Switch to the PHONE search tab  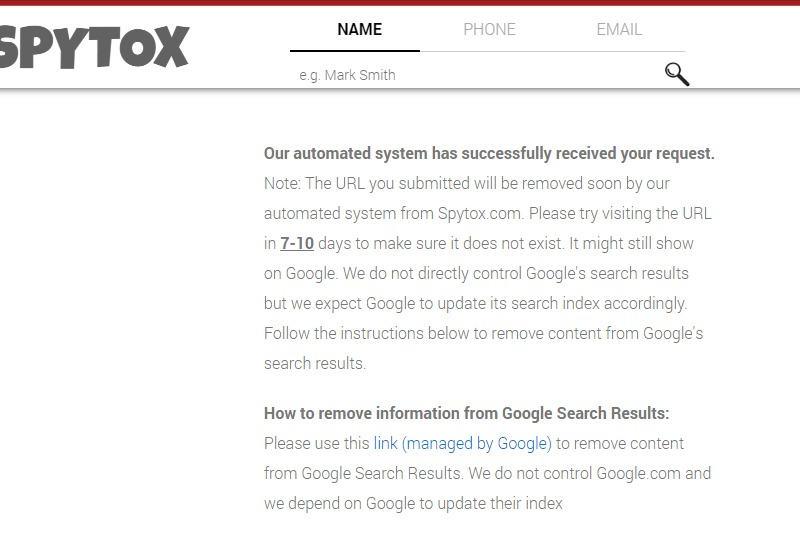pos(489,30)
